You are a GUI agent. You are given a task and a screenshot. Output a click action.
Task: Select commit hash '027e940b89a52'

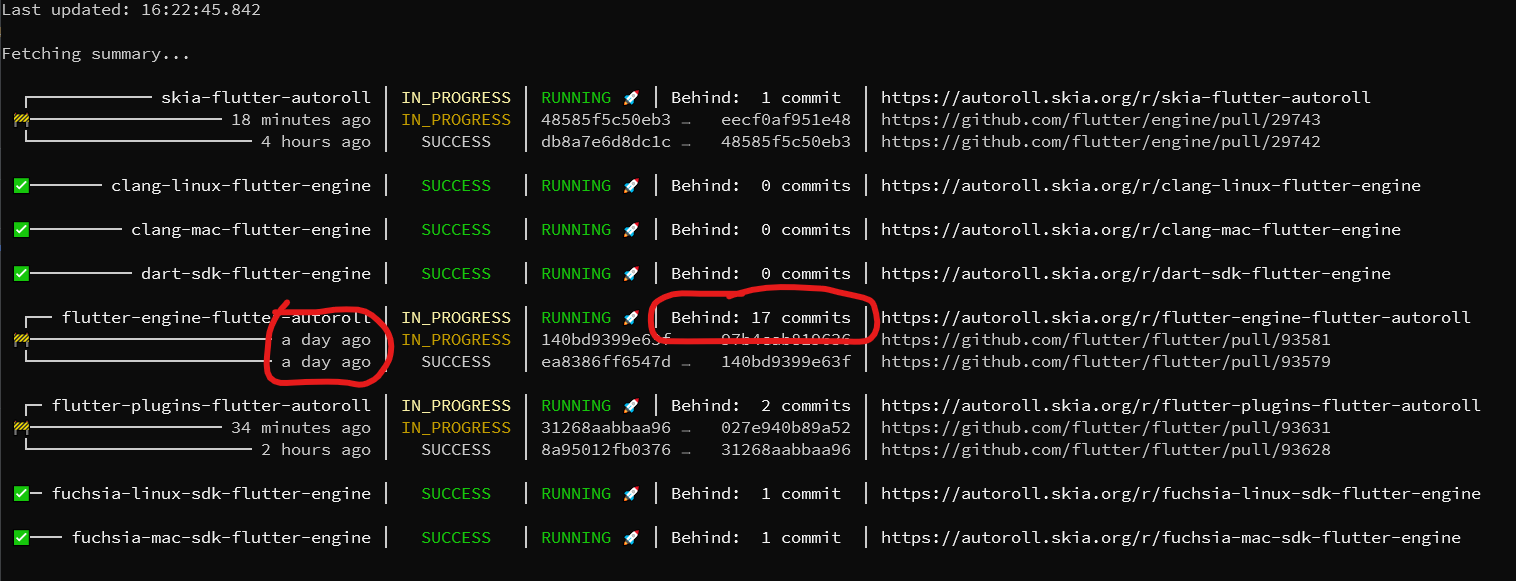pos(786,428)
